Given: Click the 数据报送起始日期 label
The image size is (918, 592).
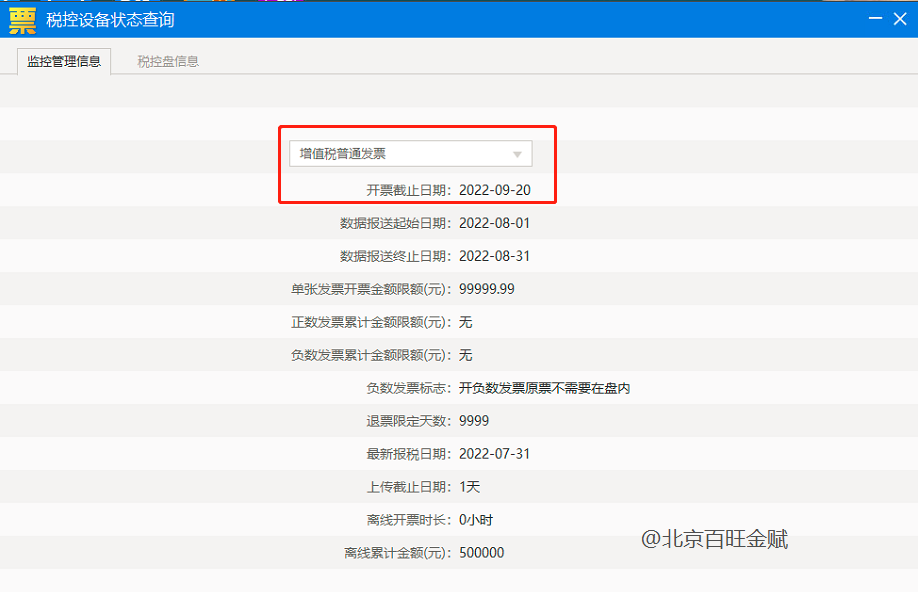Looking at the screenshot, I should tap(396, 223).
